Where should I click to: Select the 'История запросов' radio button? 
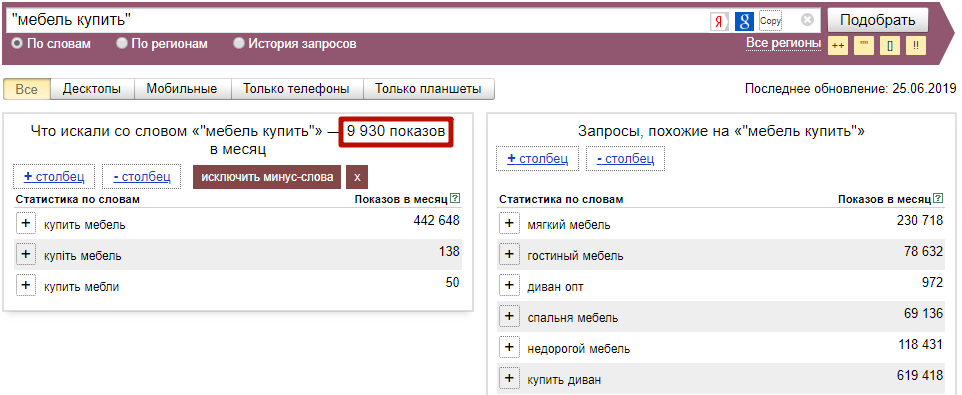(x=239, y=44)
